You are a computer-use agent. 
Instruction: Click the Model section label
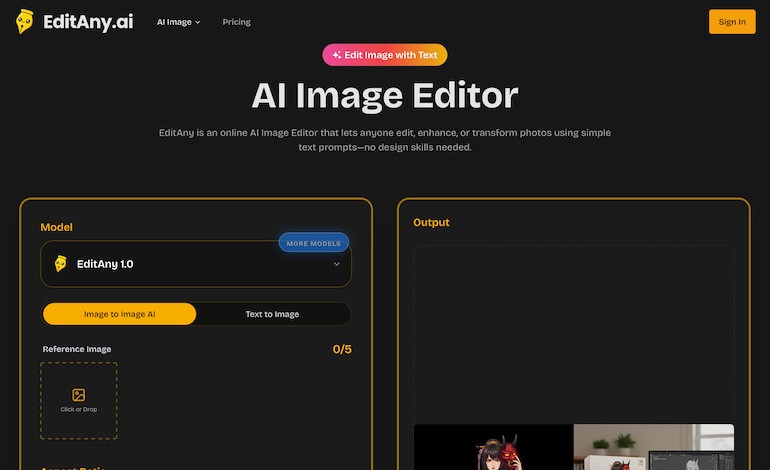click(x=56, y=227)
